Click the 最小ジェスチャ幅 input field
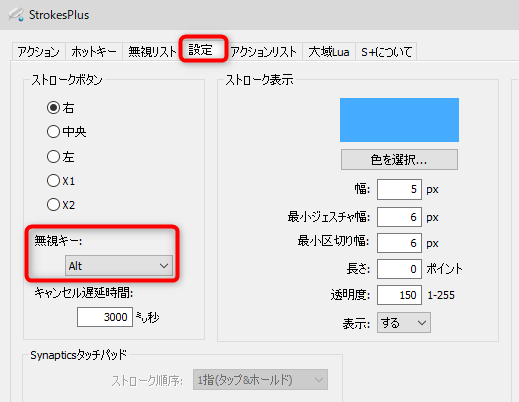 coord(399,217)
